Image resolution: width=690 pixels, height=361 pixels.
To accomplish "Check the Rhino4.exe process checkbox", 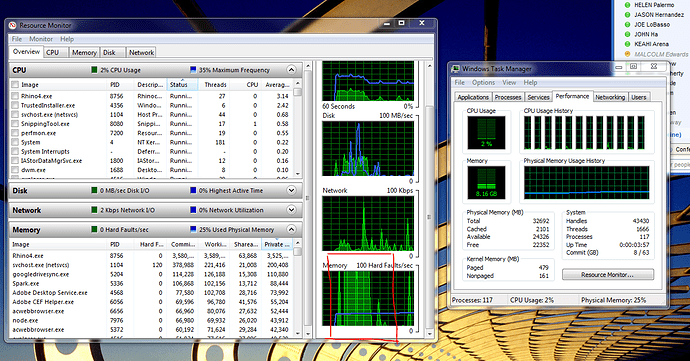I will (x=15, y=96).
